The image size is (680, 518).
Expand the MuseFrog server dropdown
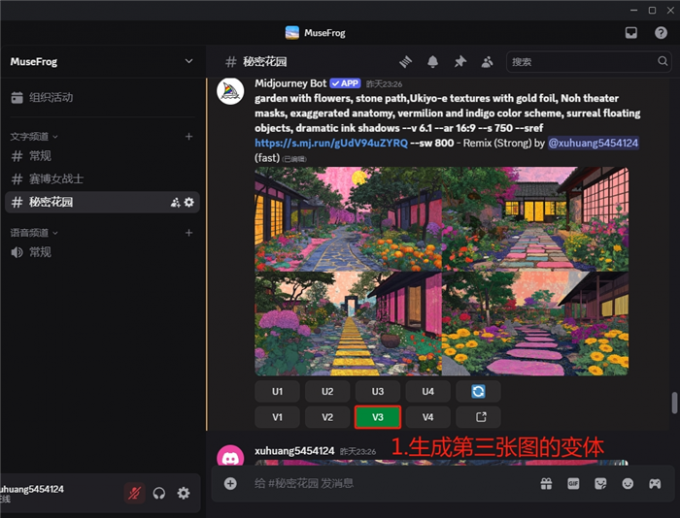189,62
